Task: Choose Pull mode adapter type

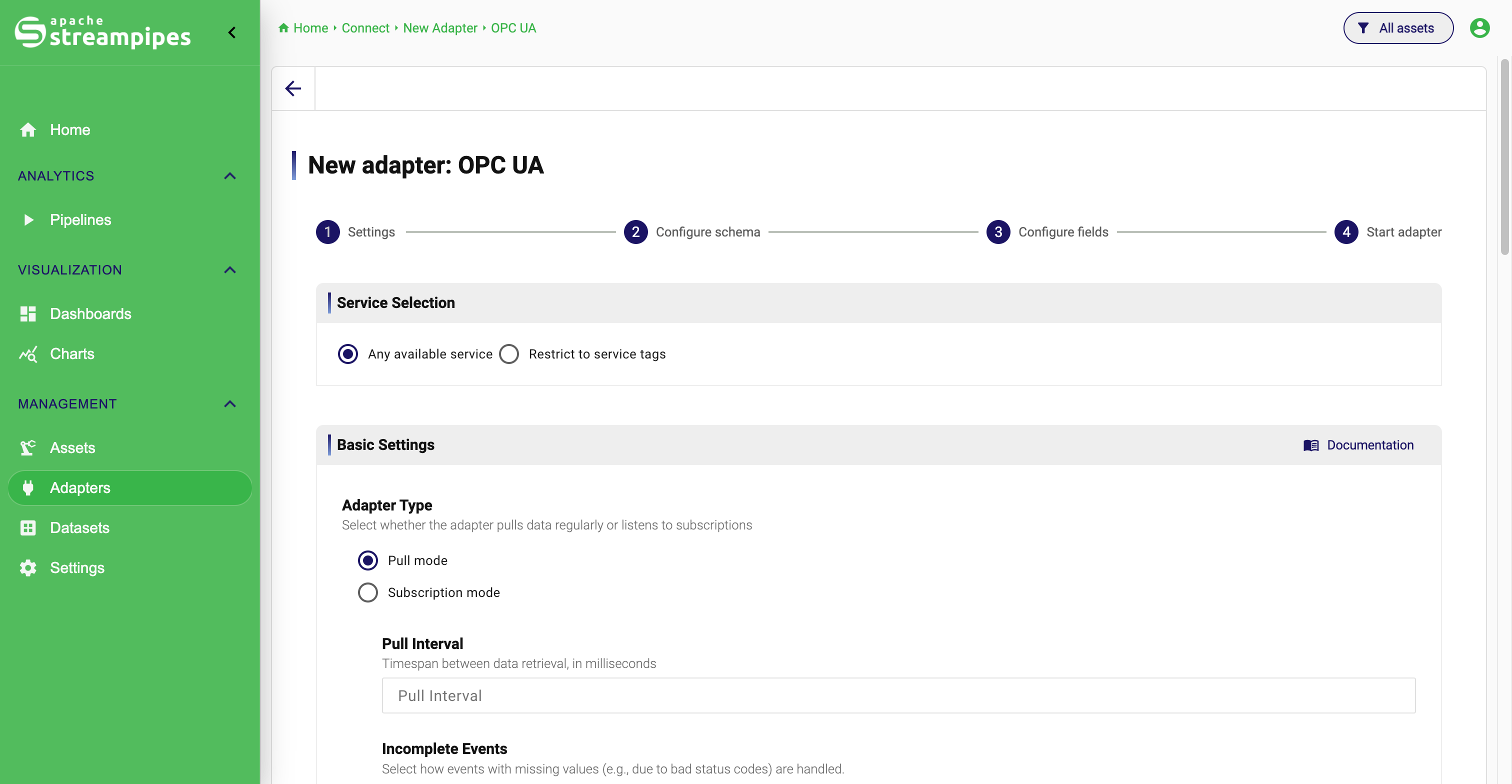Action: [x=368, y=560]
